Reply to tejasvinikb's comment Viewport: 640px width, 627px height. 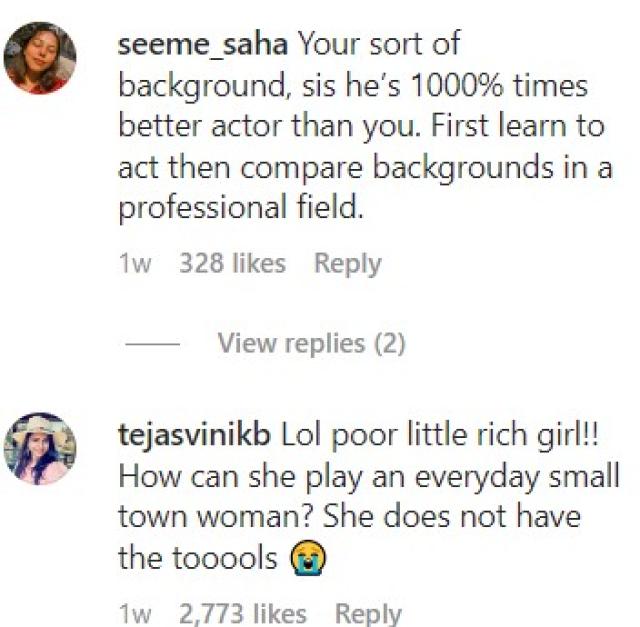[x=367, y=613]
